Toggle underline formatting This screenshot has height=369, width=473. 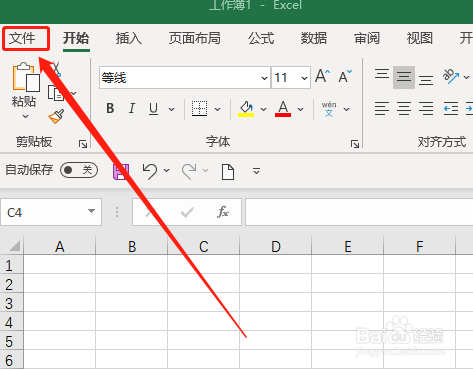point(153,108)
